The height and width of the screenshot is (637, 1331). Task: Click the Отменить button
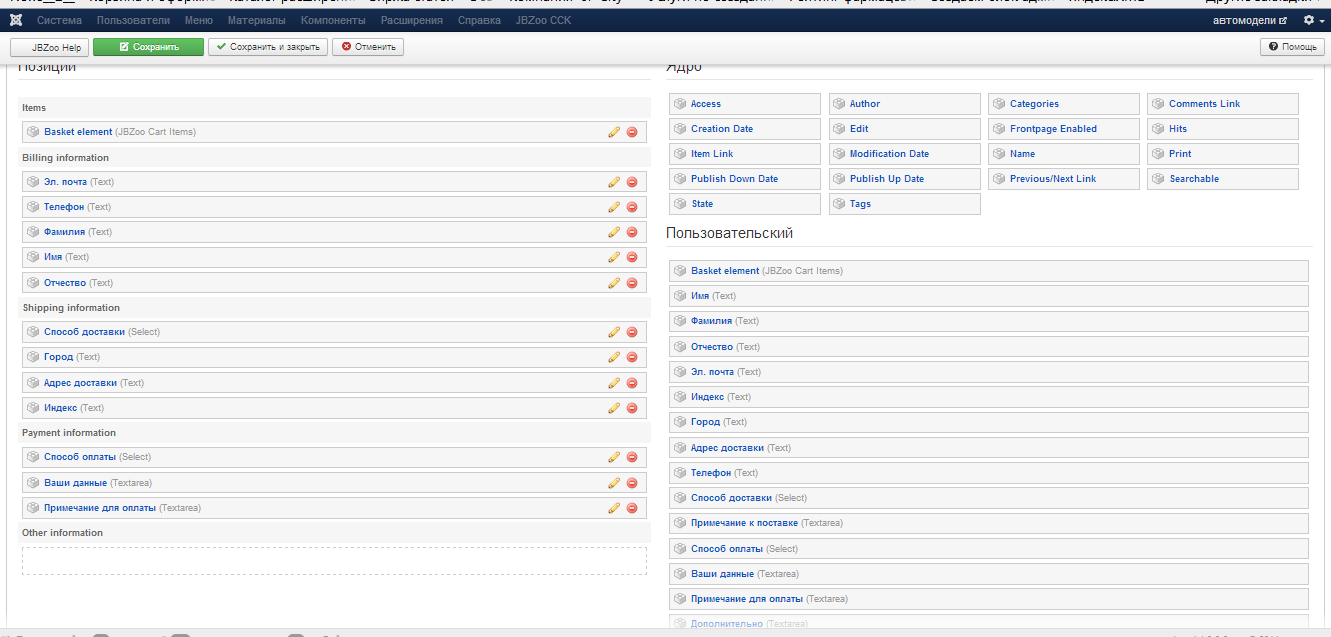[368, 47]
